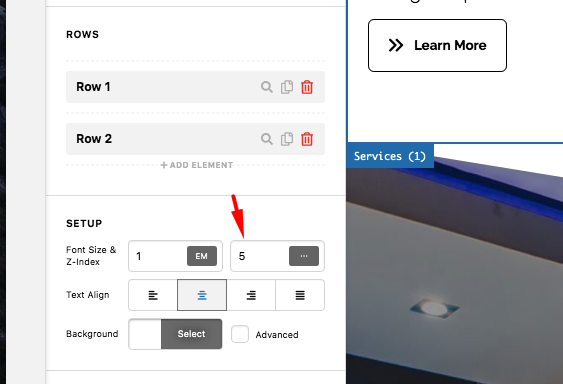Set text align to center

(202, 295)
